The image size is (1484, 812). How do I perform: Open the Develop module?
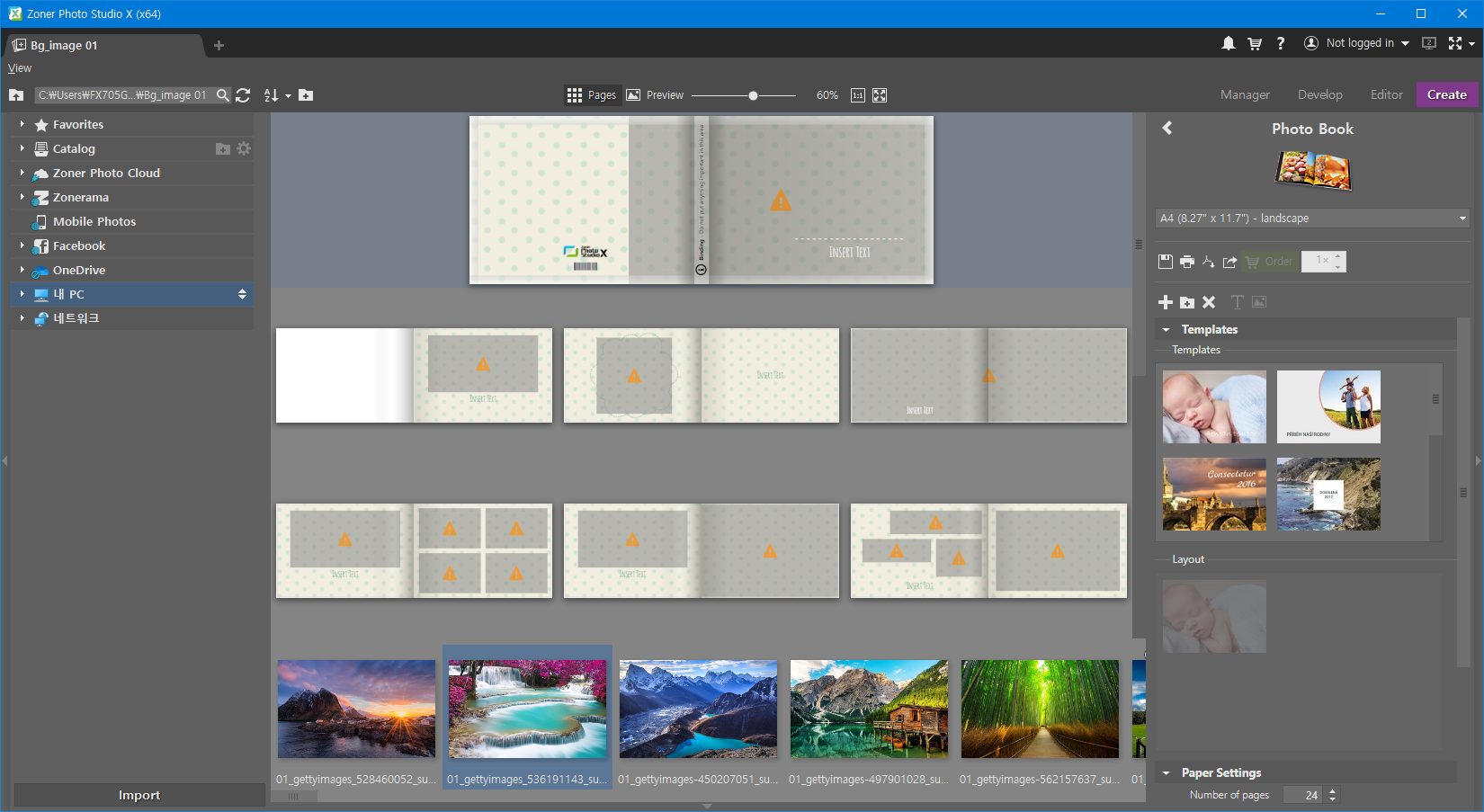coord(1319,94)
